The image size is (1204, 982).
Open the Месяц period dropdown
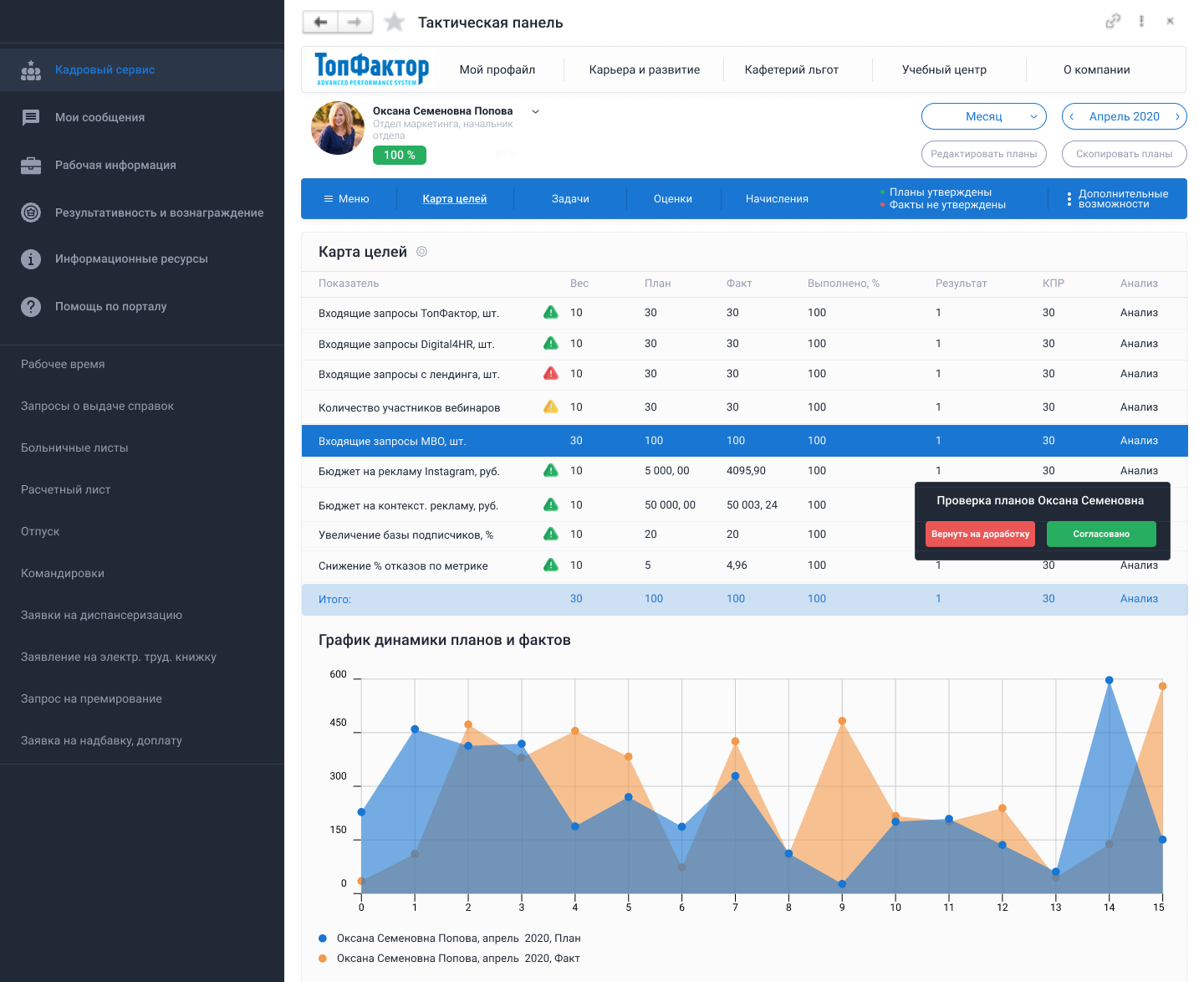[984, 117]
